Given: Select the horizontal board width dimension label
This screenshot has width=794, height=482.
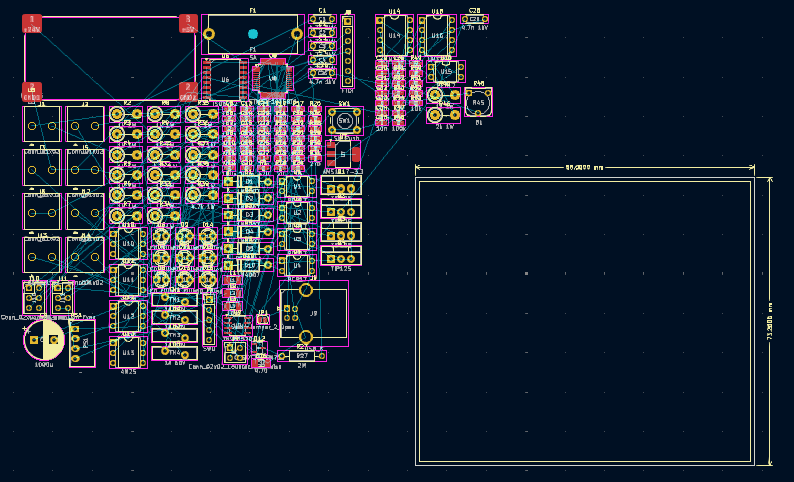Looking at the screenshot, I should click(x=584, y=168).
